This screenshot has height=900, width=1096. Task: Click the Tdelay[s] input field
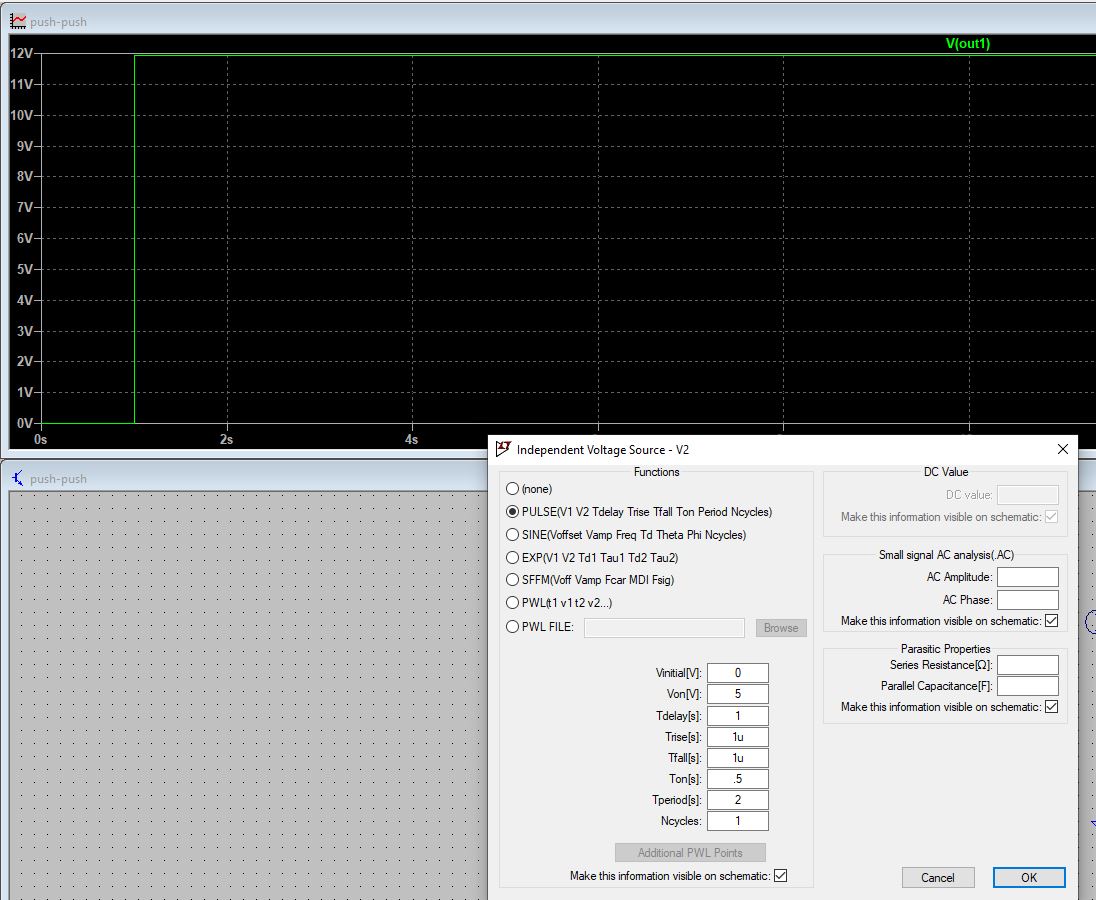[x=737, y=716]
